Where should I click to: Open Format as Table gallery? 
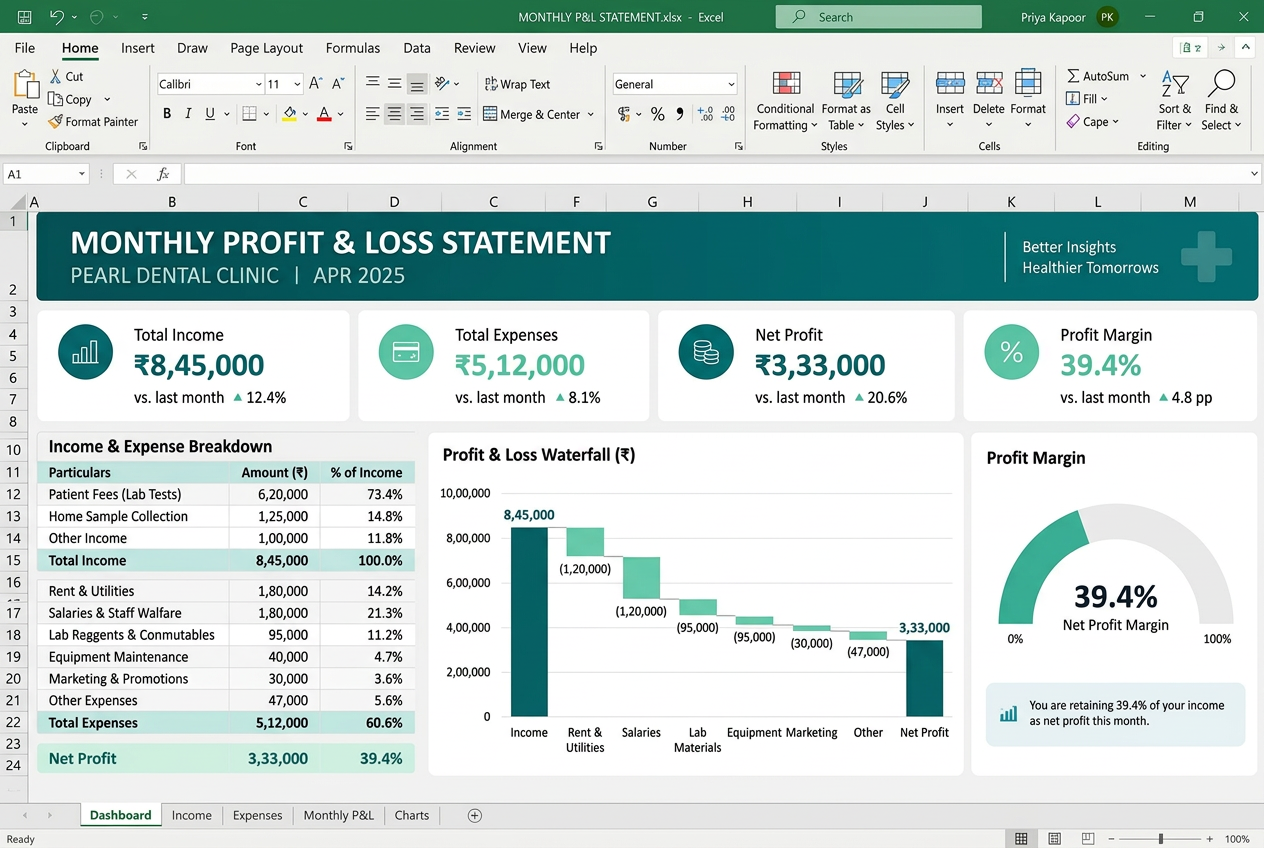pyautogui.click(x=846, y=101)
